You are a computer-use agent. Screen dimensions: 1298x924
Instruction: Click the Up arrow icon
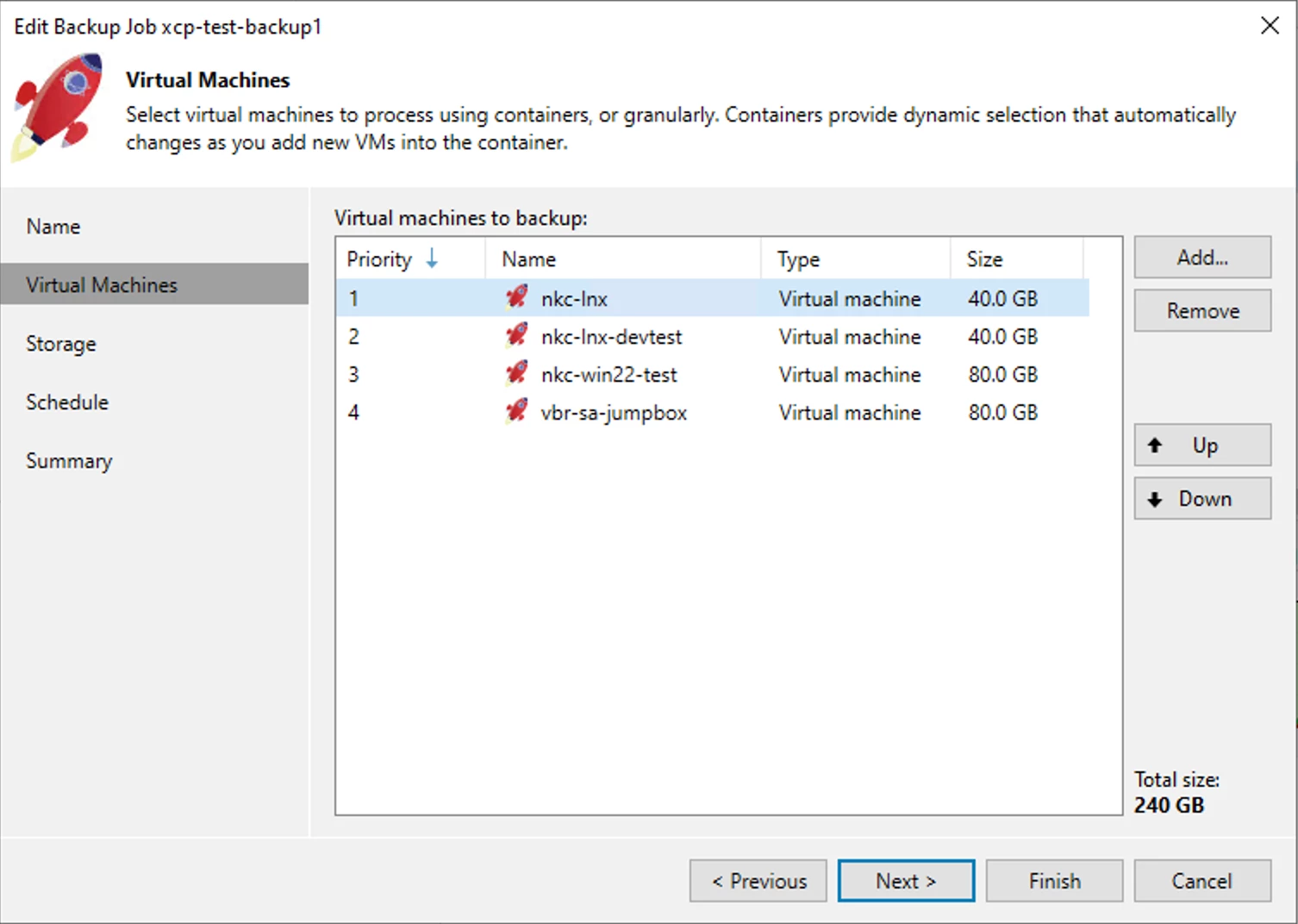pyautogui.click(x=1155, y=445)
